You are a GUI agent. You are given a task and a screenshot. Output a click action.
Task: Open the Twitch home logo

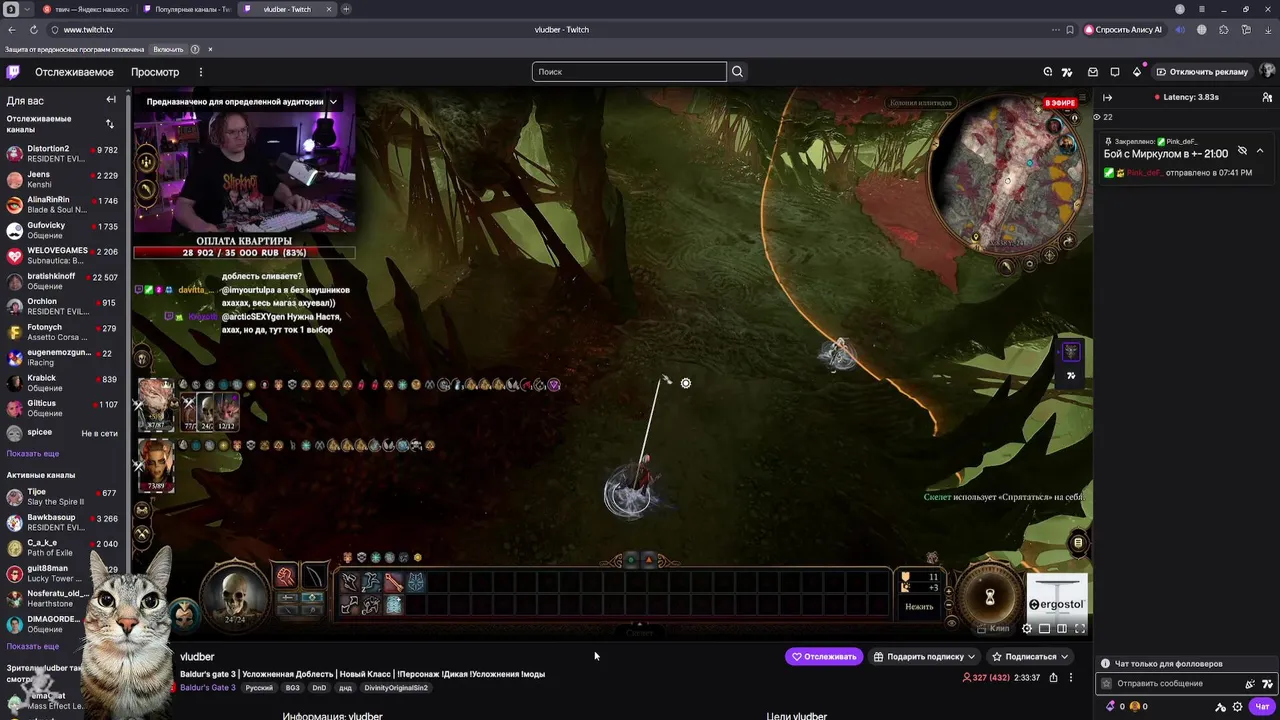pos(13,72)
